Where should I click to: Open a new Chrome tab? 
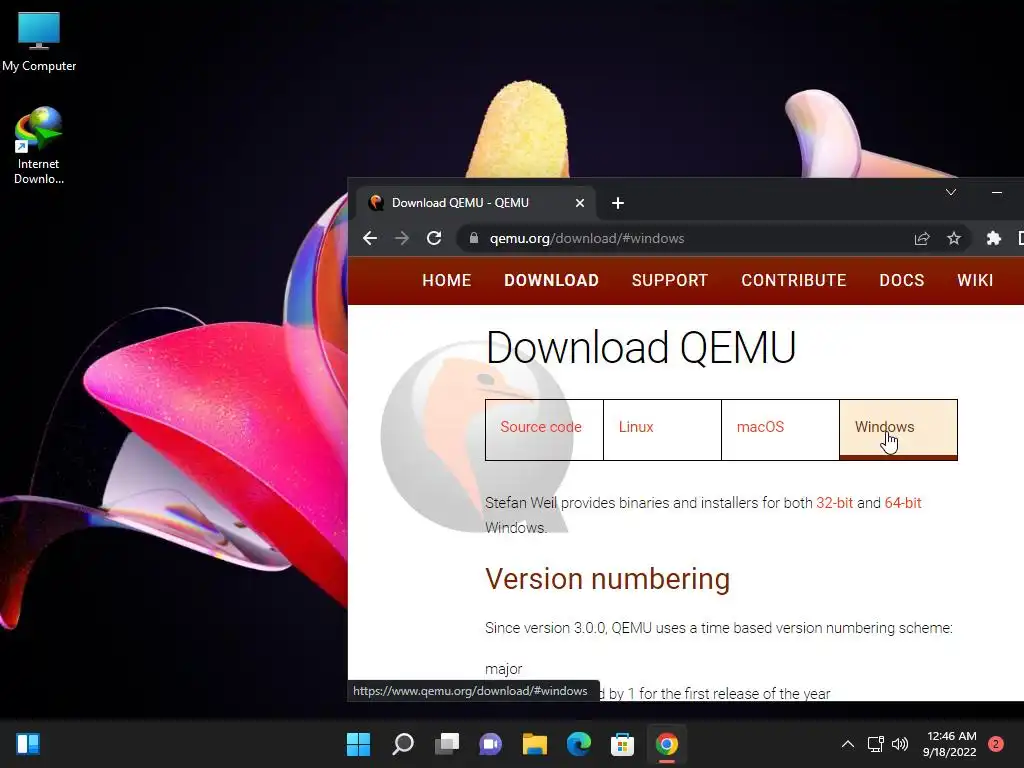tap(618, 203)
